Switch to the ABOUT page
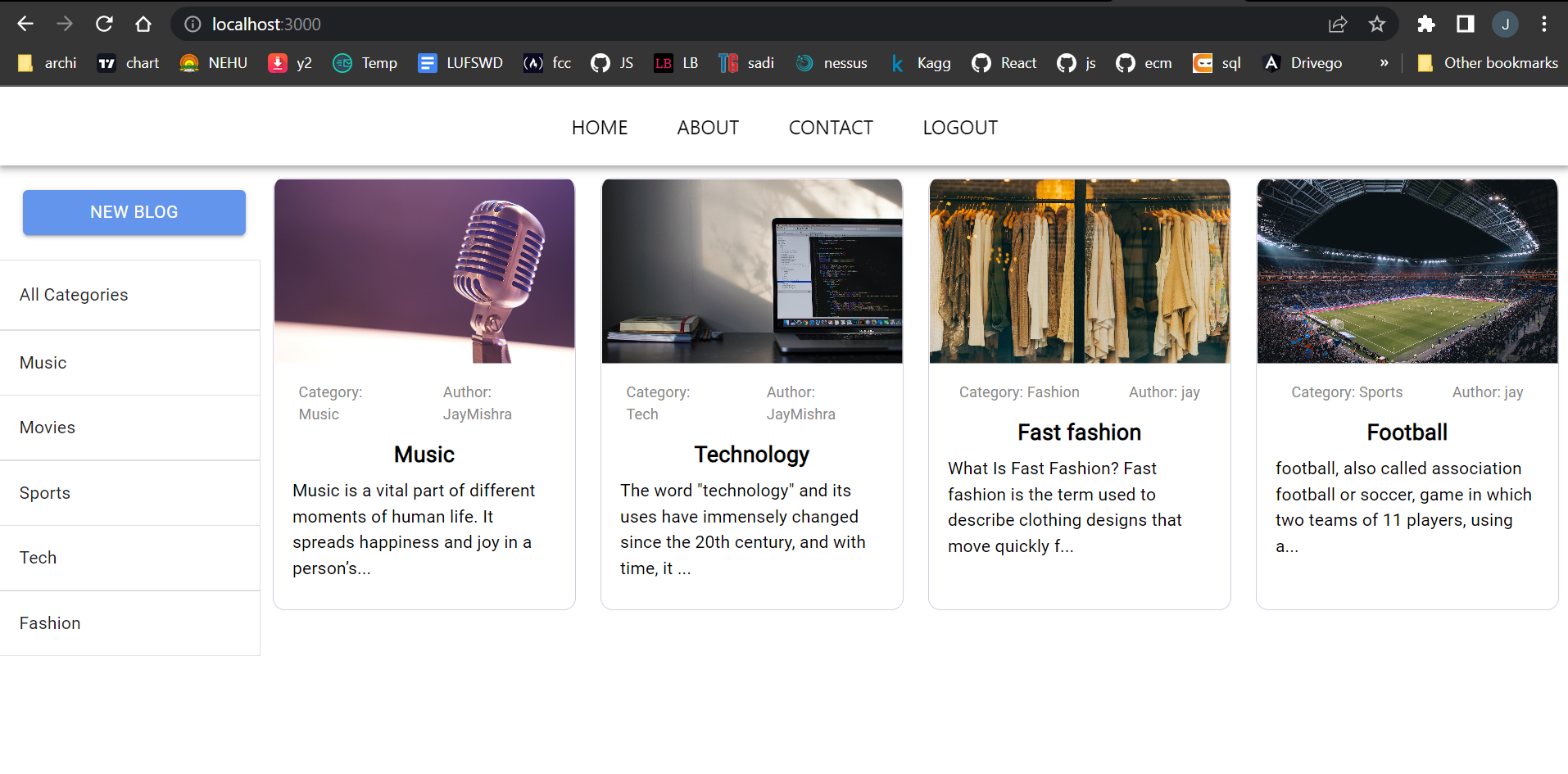The height and width of the screenshot is (774, 1568). point(707,127)
